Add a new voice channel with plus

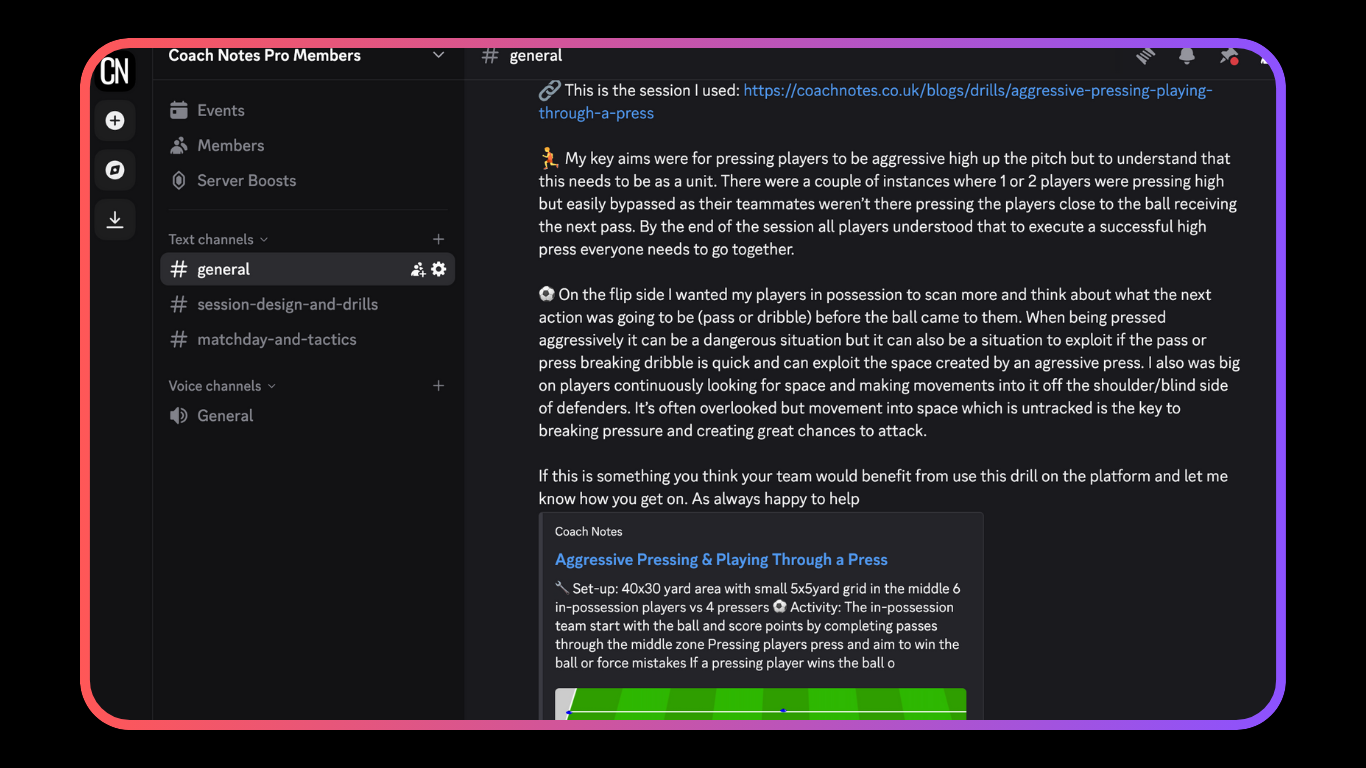[438, 386]
